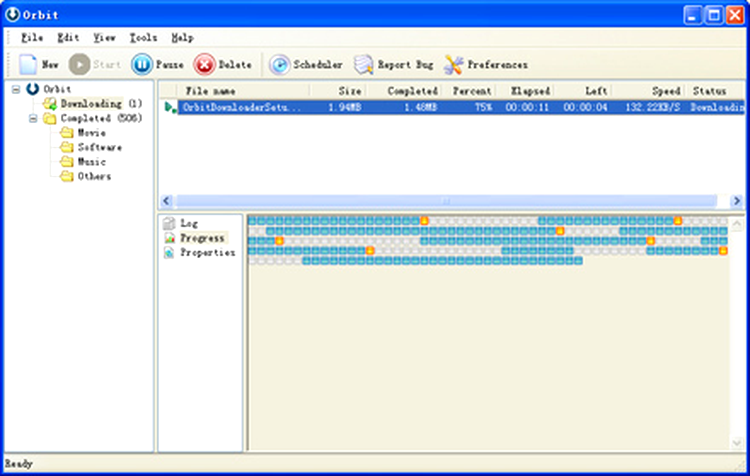Open the File menu
The height and width of the screenshot is (476, 750).
click(x=32, y=37)
